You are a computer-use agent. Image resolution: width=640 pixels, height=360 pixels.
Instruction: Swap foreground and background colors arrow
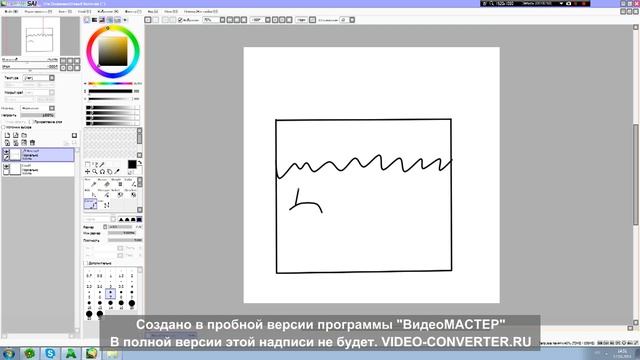click(140, 162)
